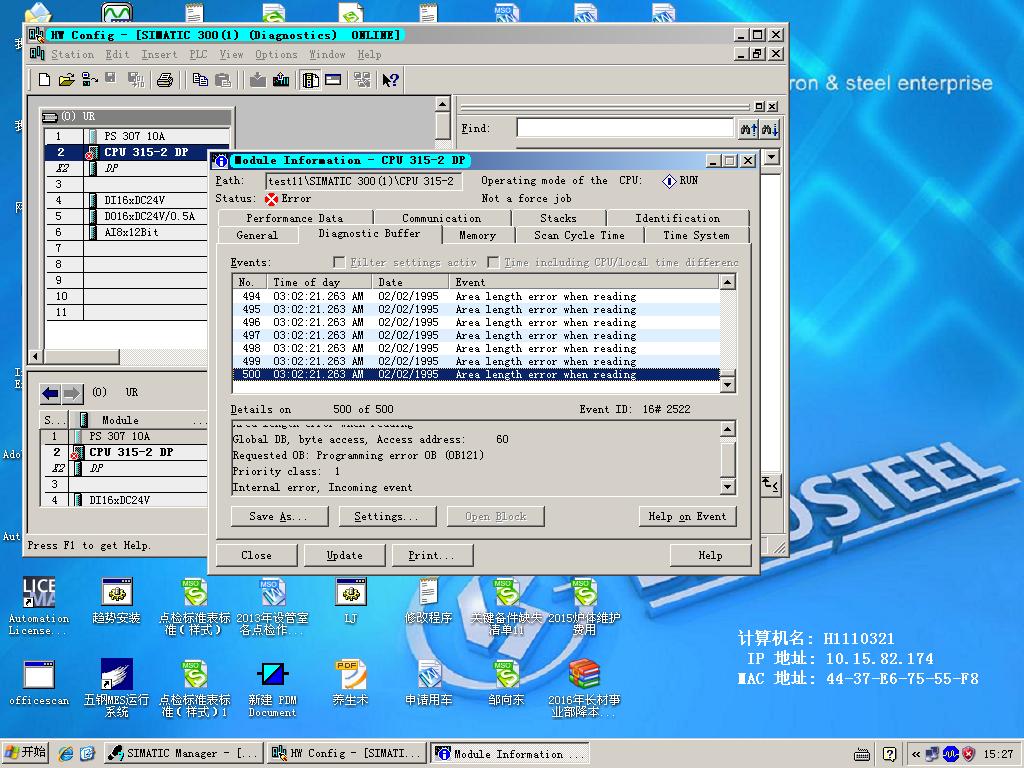Open the officescan desktop icon
This screenshot has width=1024, height=768.
click(39, 684)
